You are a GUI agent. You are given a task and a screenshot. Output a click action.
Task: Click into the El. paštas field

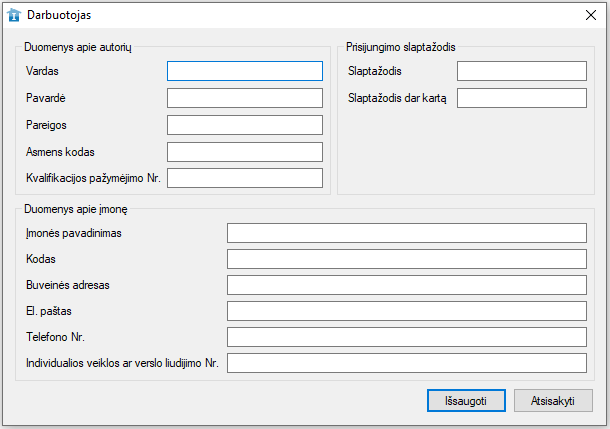point(407,311)
